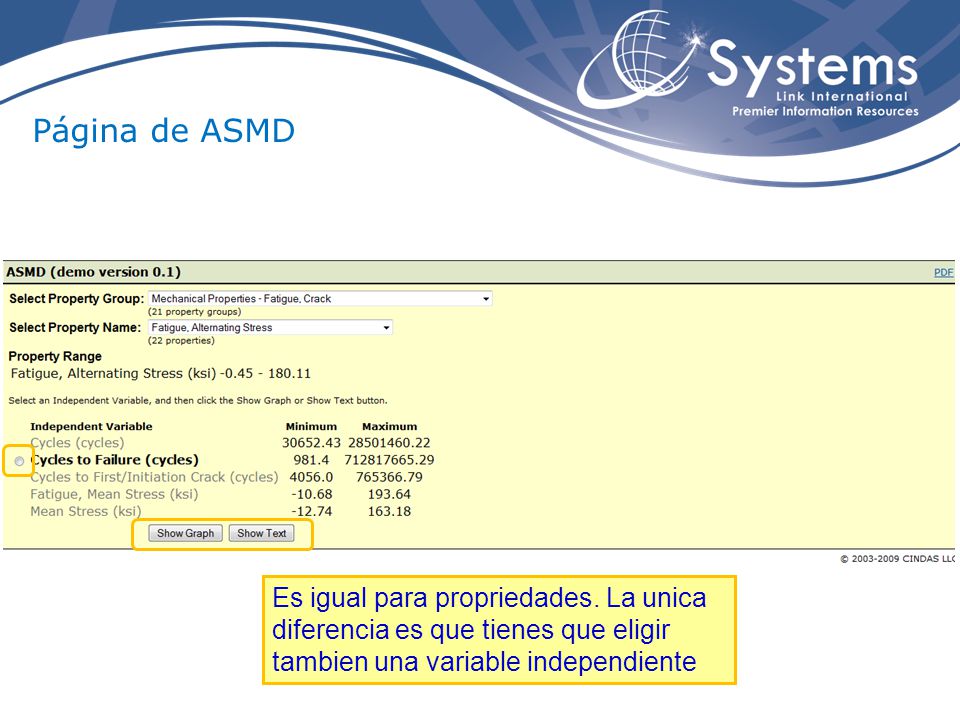
Task: Click 'Fatigue, Mean Stress (ksi)' variable text
Action: (114, 494)
